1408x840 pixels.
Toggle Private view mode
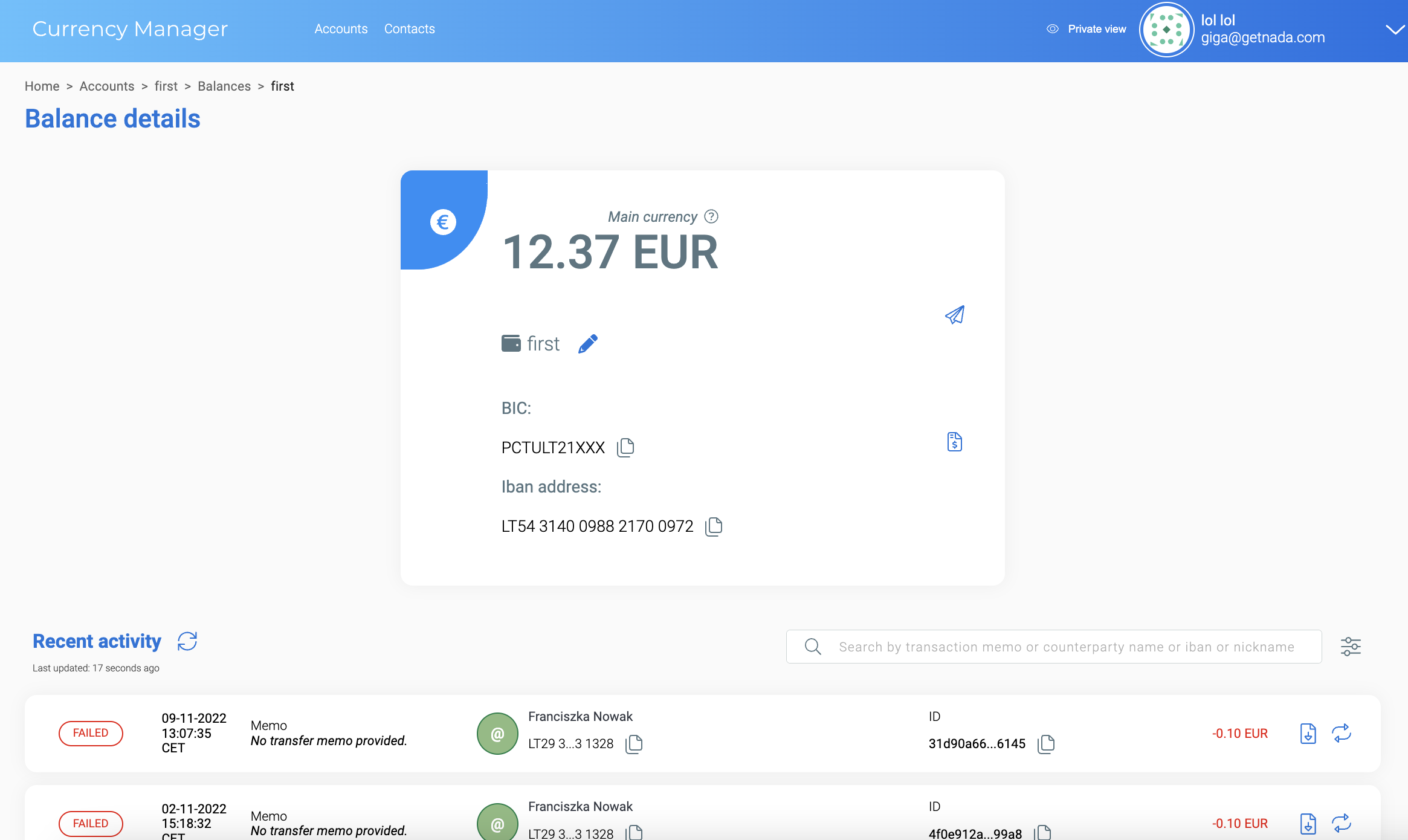(x=1087, y=29)
